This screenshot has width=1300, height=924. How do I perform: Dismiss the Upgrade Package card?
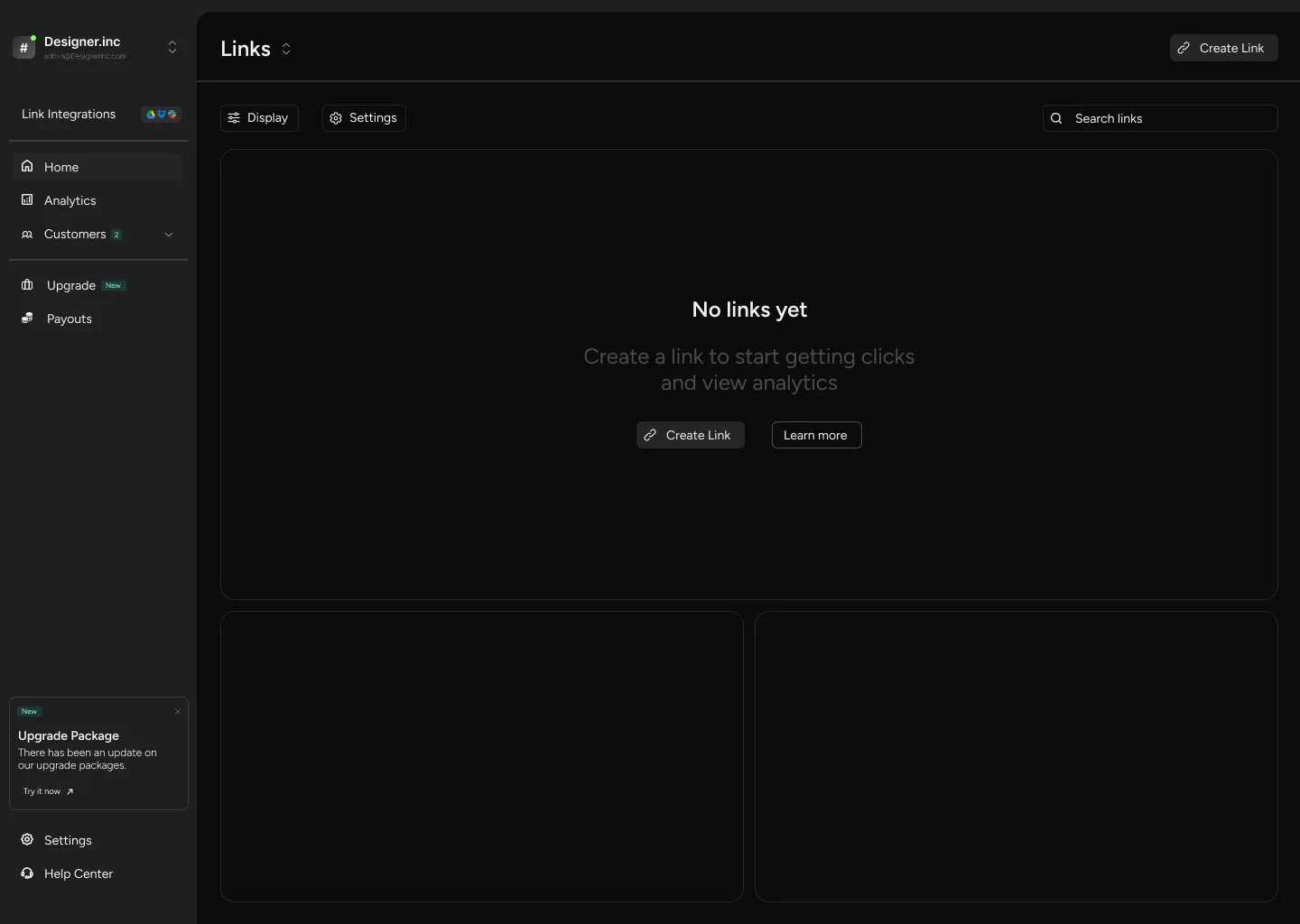[178, 712]
